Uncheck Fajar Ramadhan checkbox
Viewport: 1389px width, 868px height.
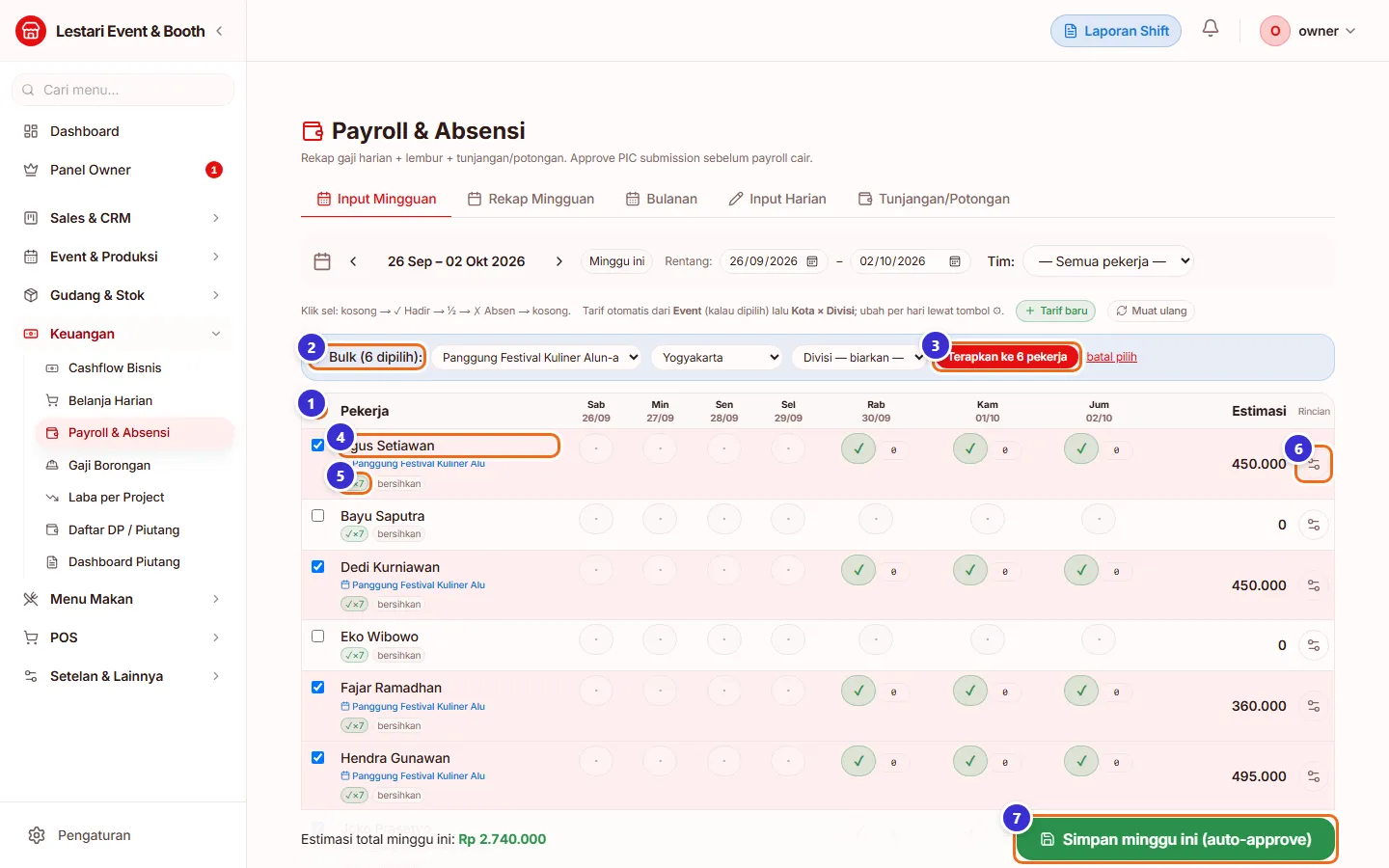click(317, 688)
